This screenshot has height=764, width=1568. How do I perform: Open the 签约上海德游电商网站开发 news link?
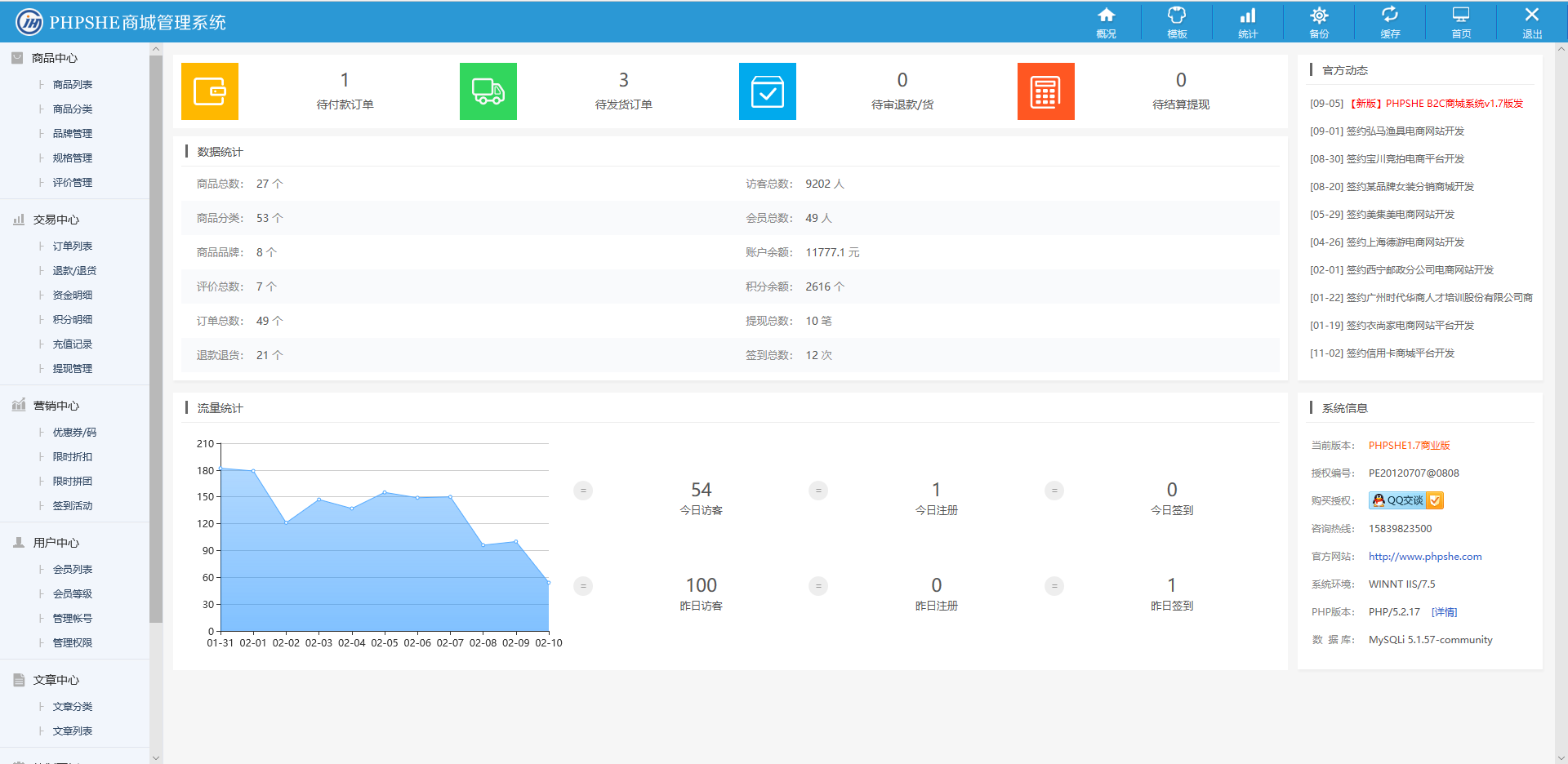(x=1405, y=242)
